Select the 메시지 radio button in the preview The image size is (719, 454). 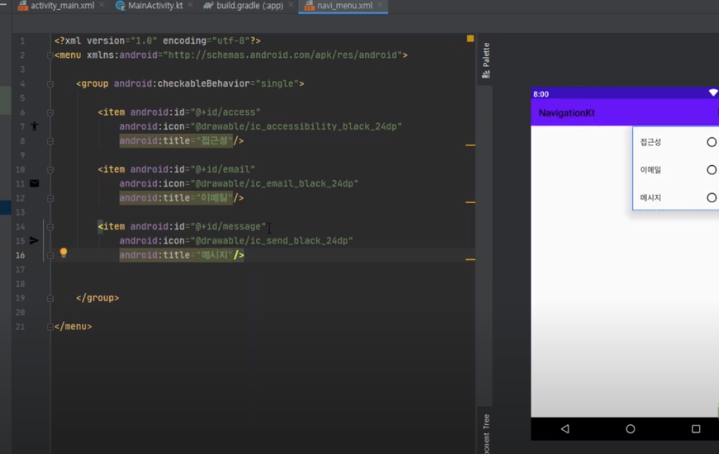coord(711,198)
